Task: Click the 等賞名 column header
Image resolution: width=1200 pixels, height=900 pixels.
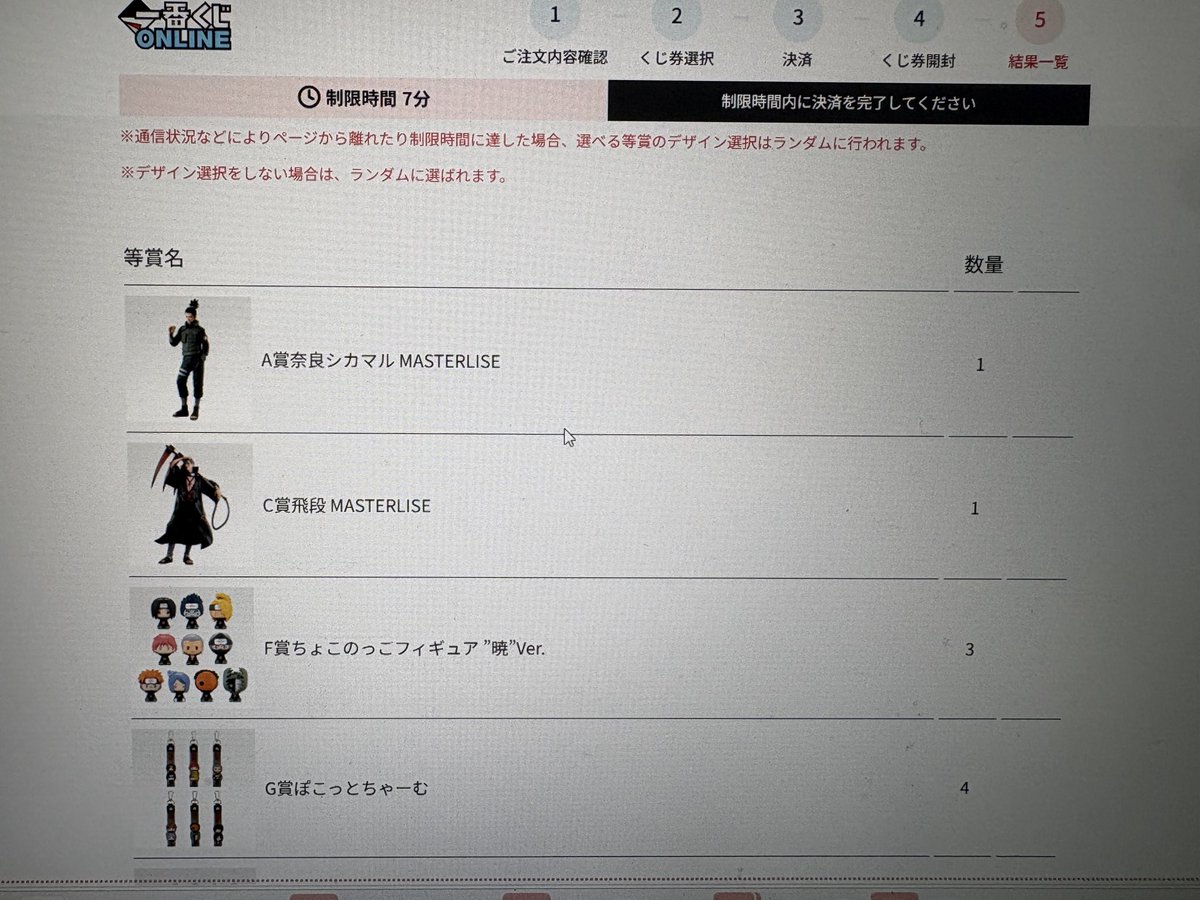Action: 153,257
